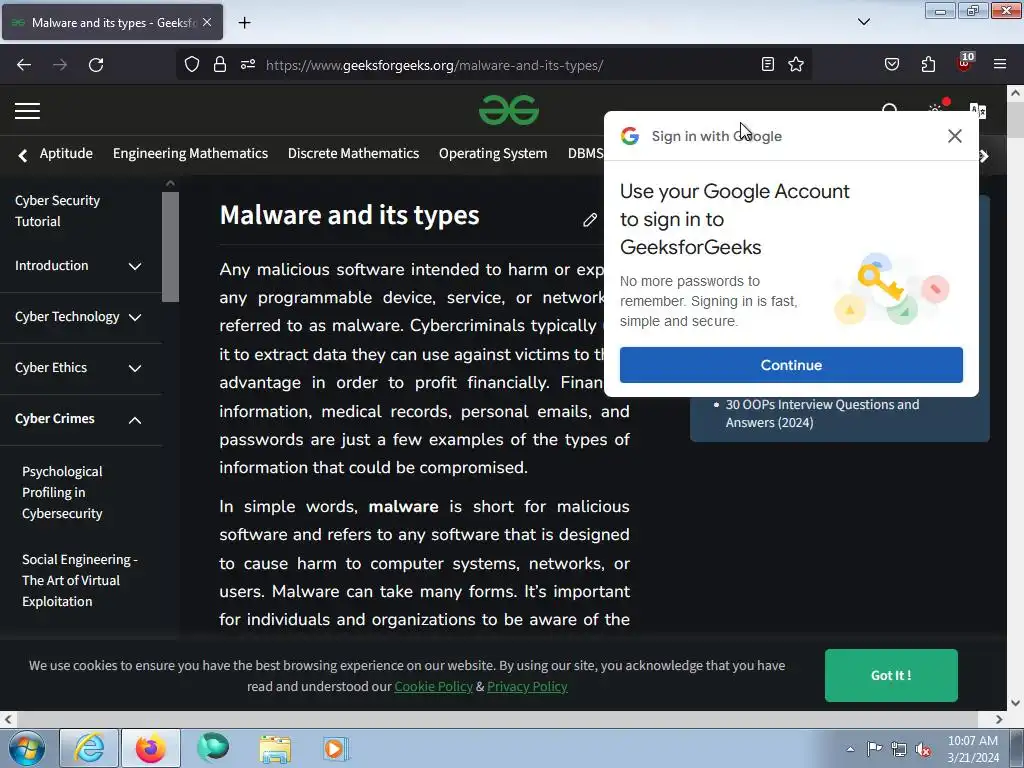Open Psychological Profiling in Cybersecurity article
1024x768 pixels.
pos(62,492)
